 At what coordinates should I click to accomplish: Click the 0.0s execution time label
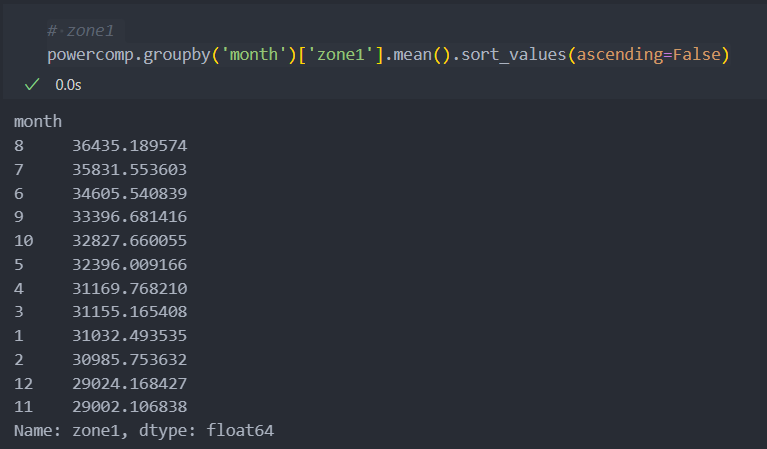(x=68, y=85)
